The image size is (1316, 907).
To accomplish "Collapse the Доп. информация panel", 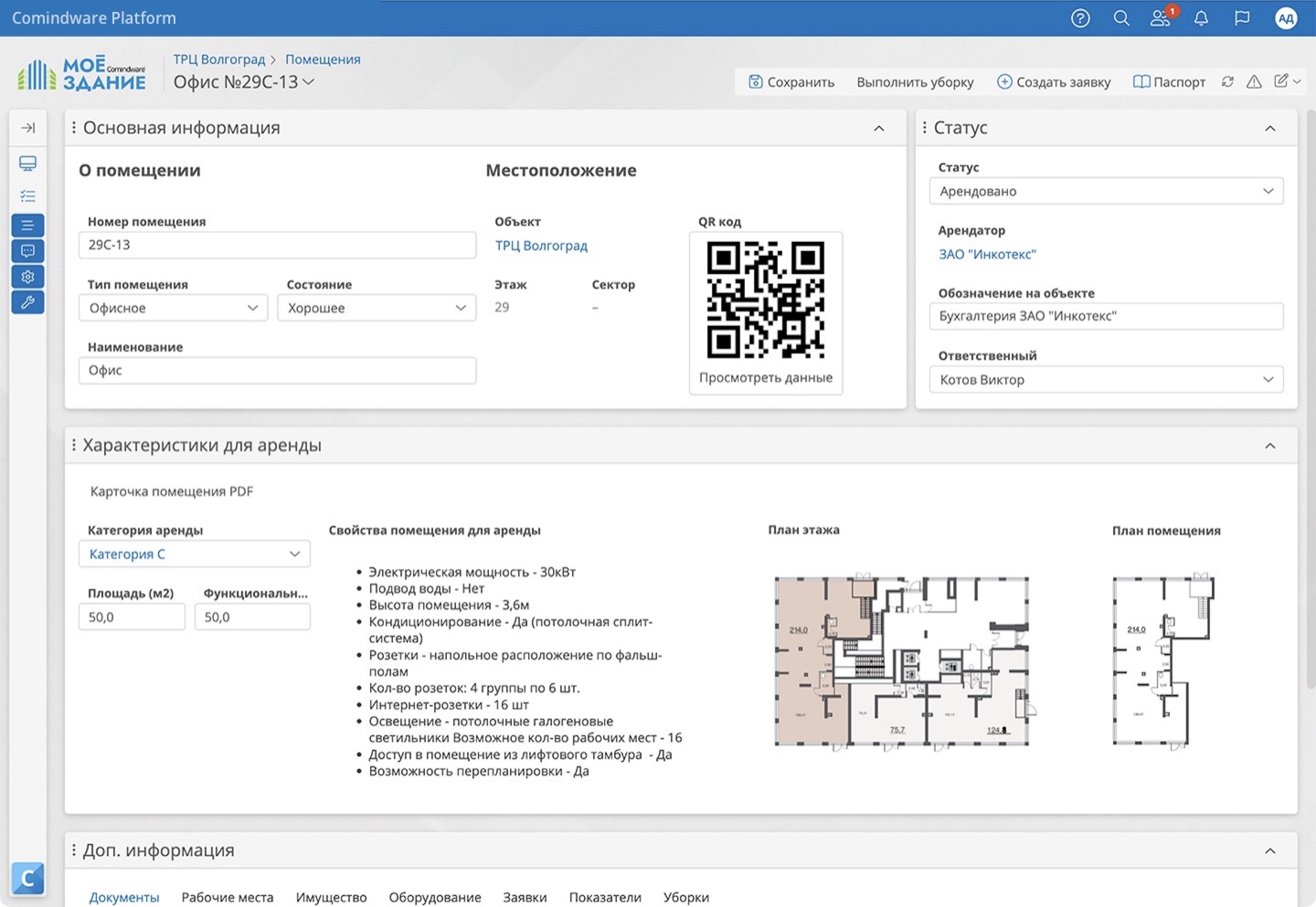I will coord(1270,851).
